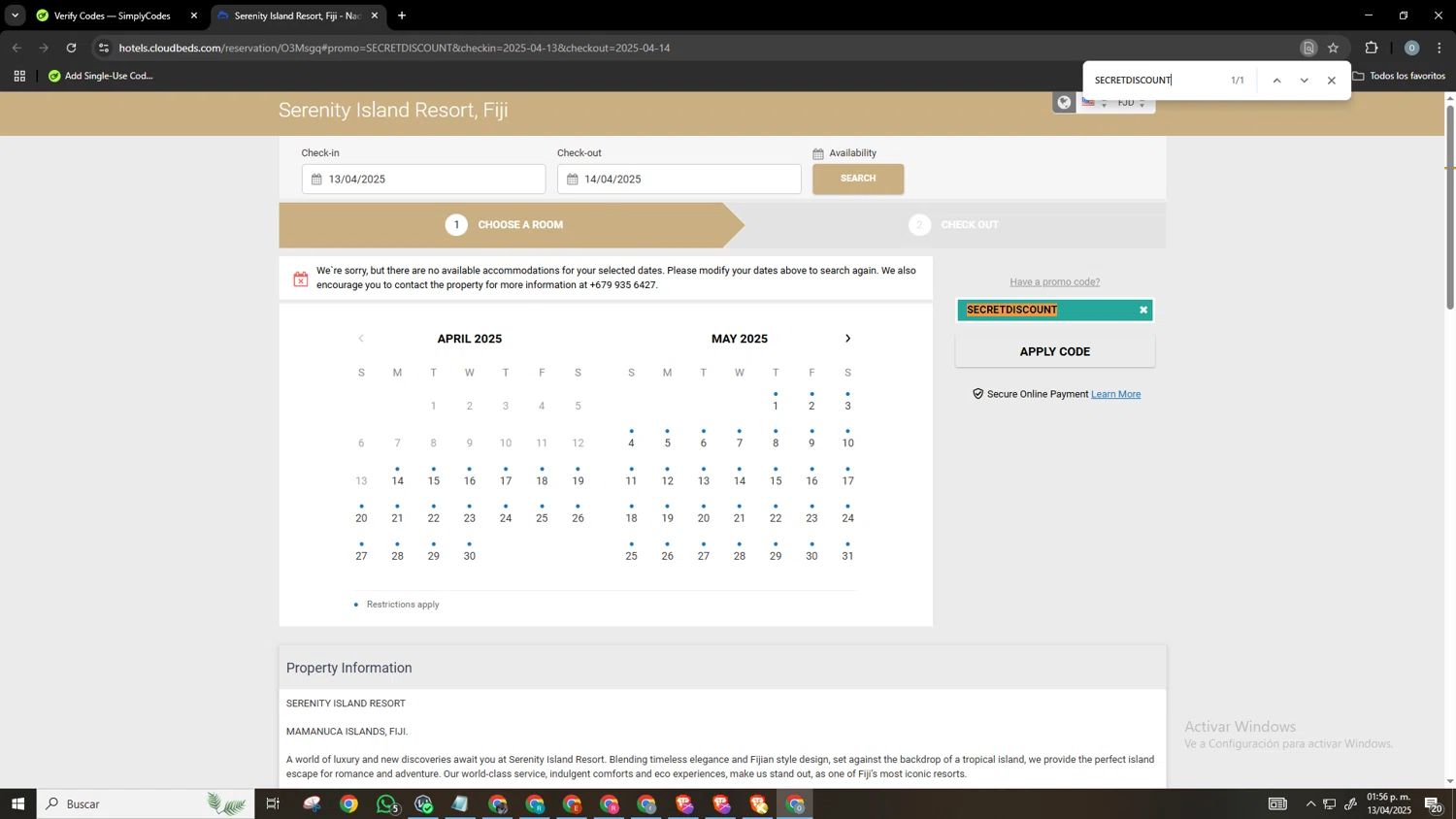The width and height of the screenshot is (1456, 819).
Task: Open the Learn More link
Action: pos(1115,394)
